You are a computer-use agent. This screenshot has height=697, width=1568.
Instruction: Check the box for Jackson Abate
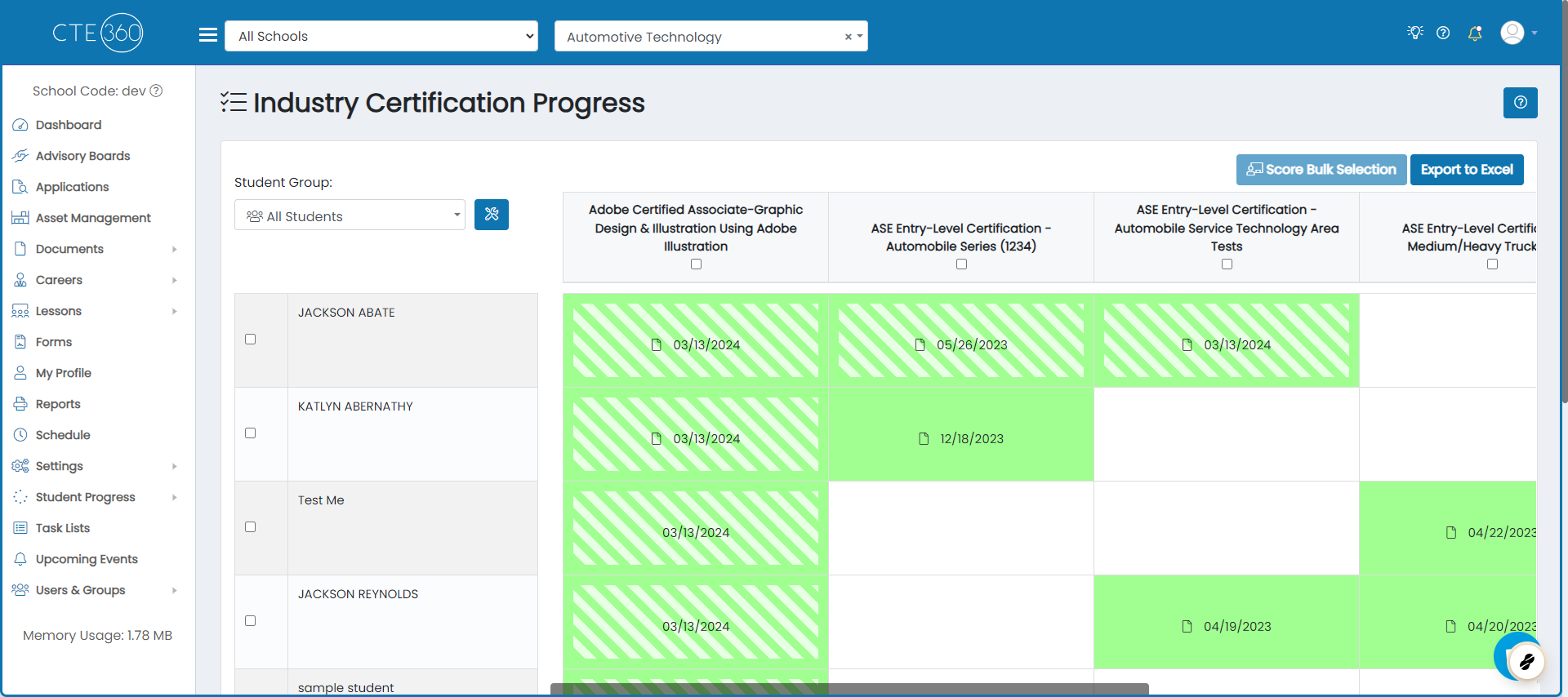click(251, 340)
